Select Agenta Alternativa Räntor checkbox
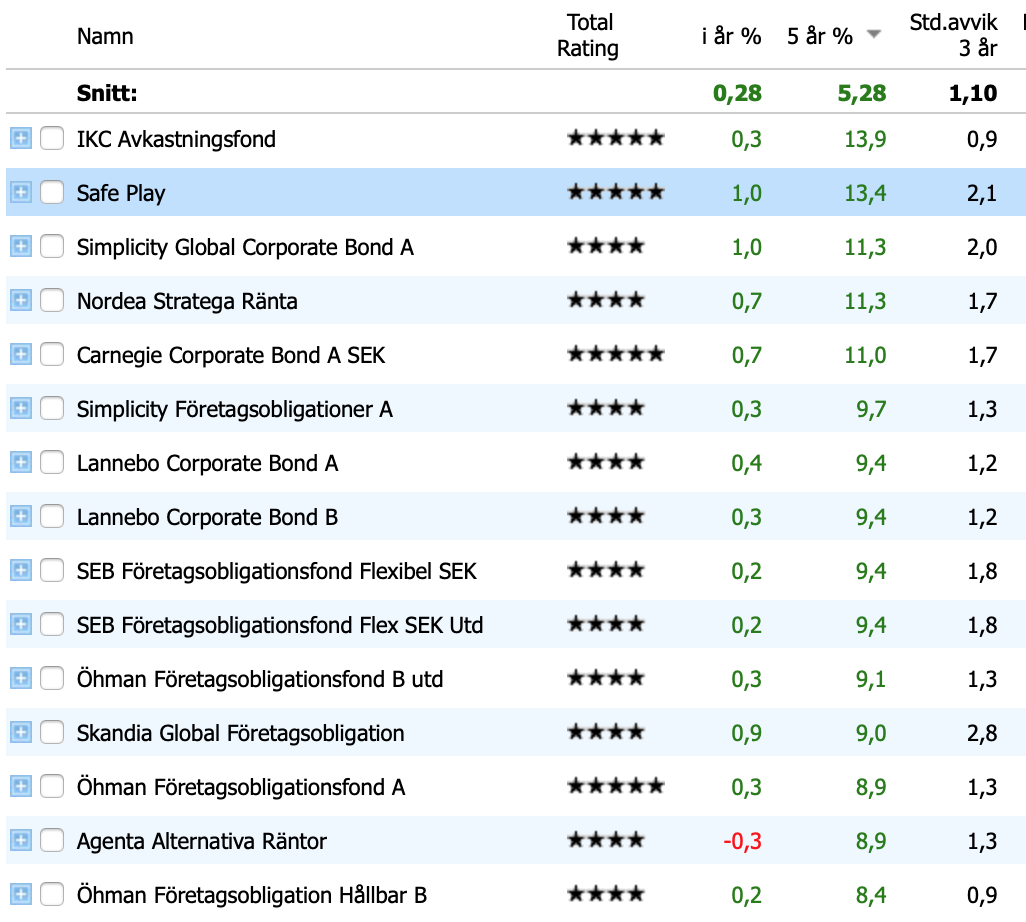The image size is (1026, 922). (x=52, y=840)
